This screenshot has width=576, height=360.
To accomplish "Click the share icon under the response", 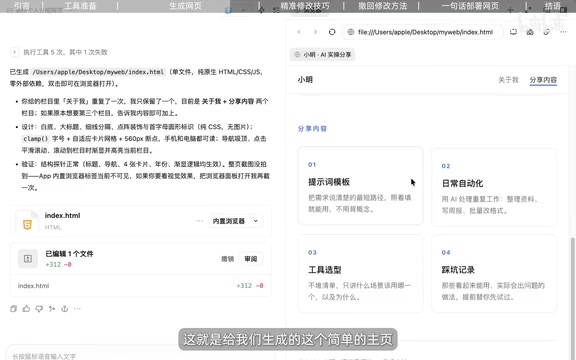I will pyautogui.click(x=65, y=309).
